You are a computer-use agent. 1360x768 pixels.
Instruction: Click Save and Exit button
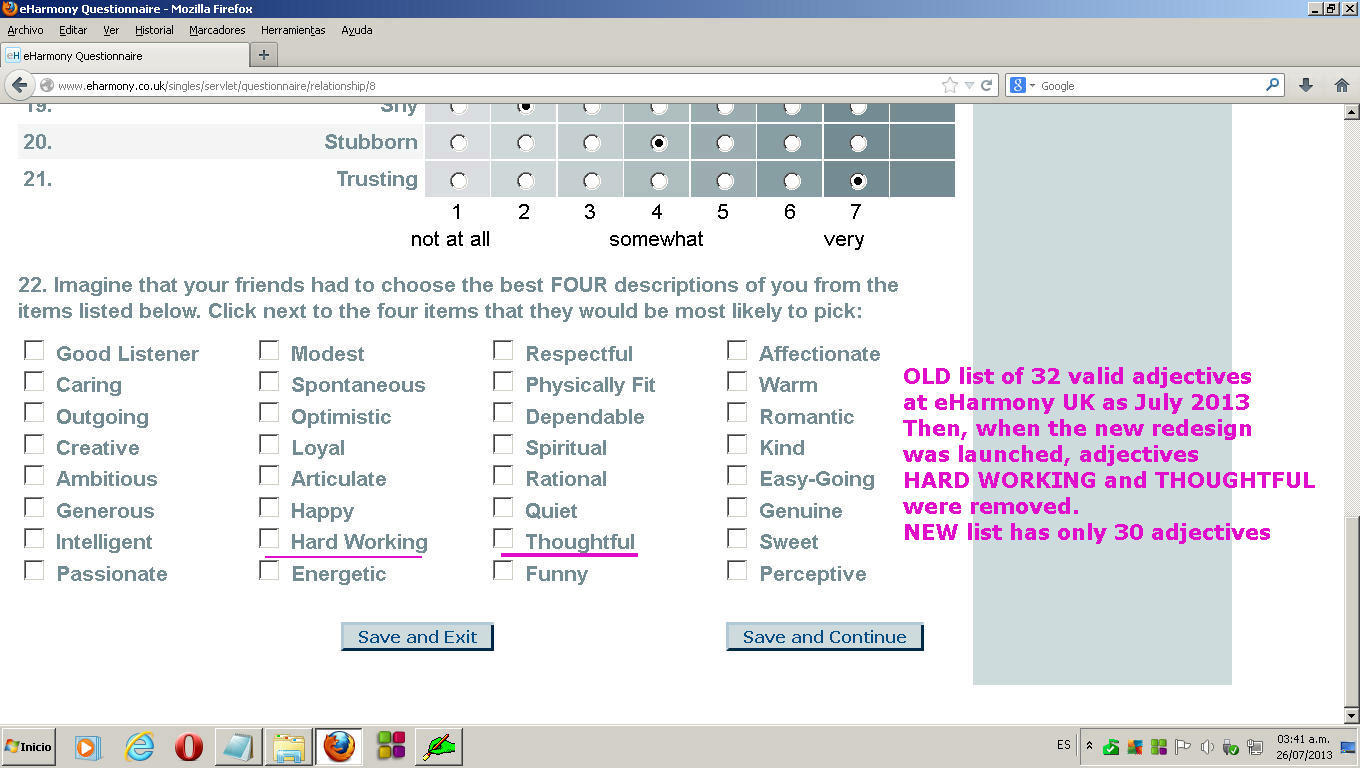(417, 637)
